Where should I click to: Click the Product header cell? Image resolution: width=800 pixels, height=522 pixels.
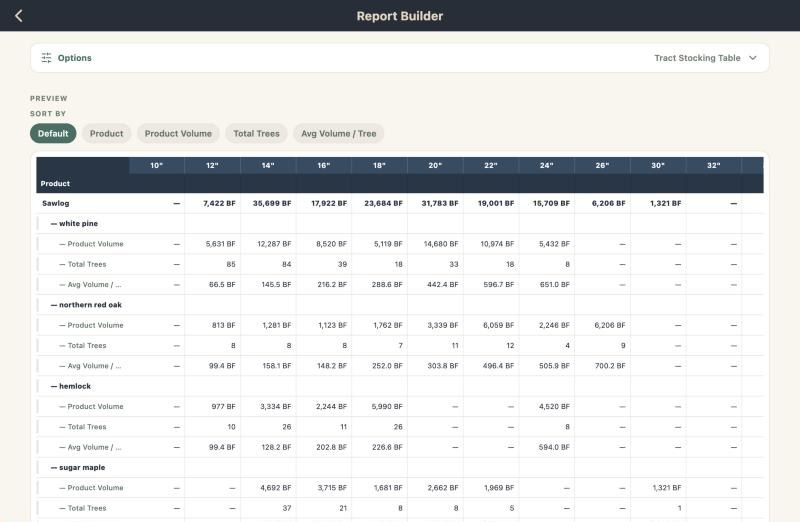pos(55,183)
